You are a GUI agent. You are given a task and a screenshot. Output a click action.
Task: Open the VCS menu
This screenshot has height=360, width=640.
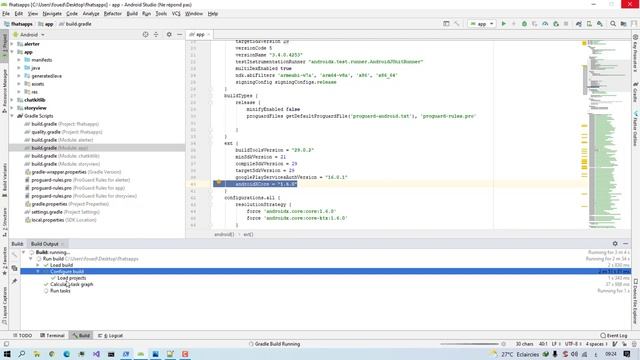[x=176, y=13]
